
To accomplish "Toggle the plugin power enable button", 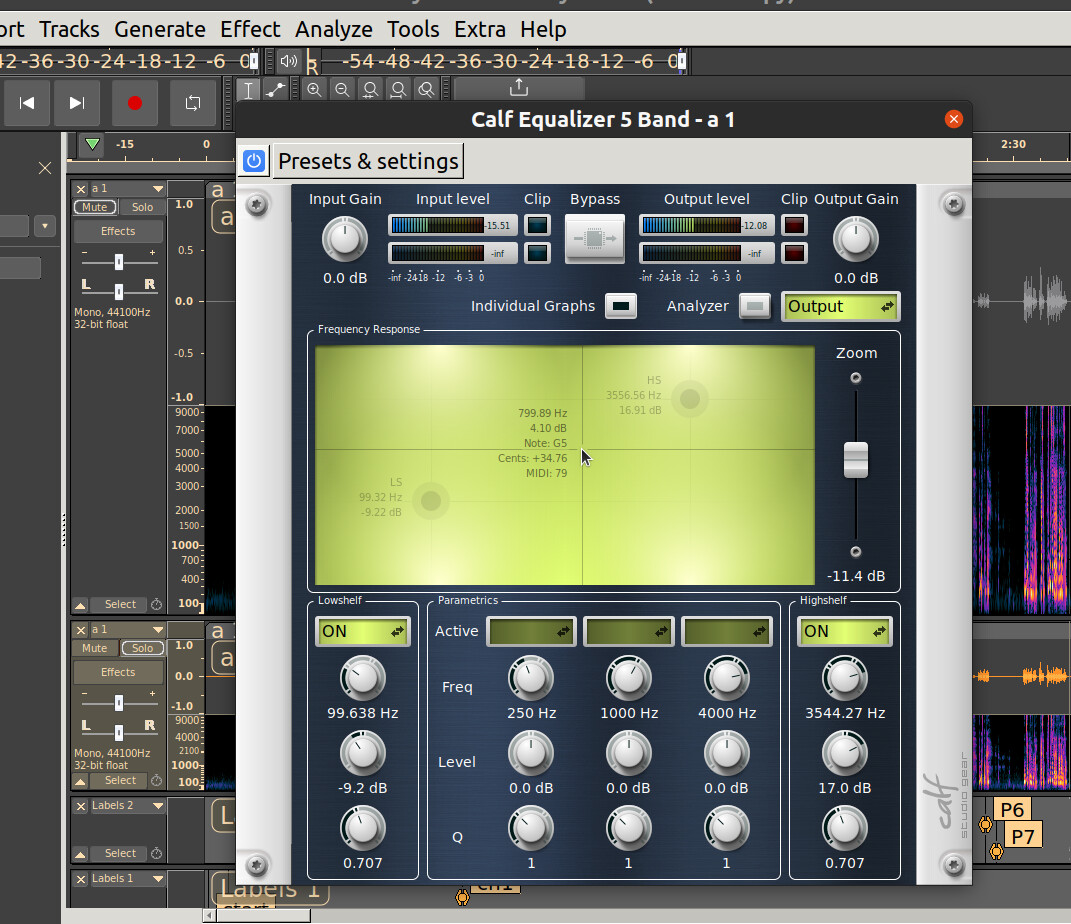I will [254, 161].
